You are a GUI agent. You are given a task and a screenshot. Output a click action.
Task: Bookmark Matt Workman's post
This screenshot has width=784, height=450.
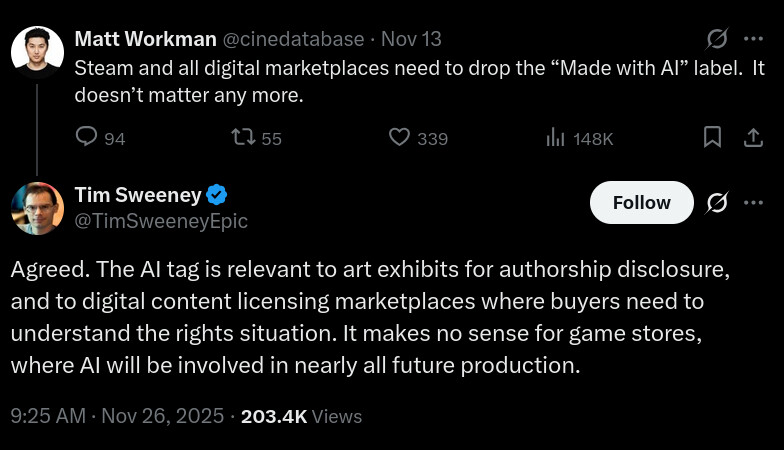tap(713, 138)
